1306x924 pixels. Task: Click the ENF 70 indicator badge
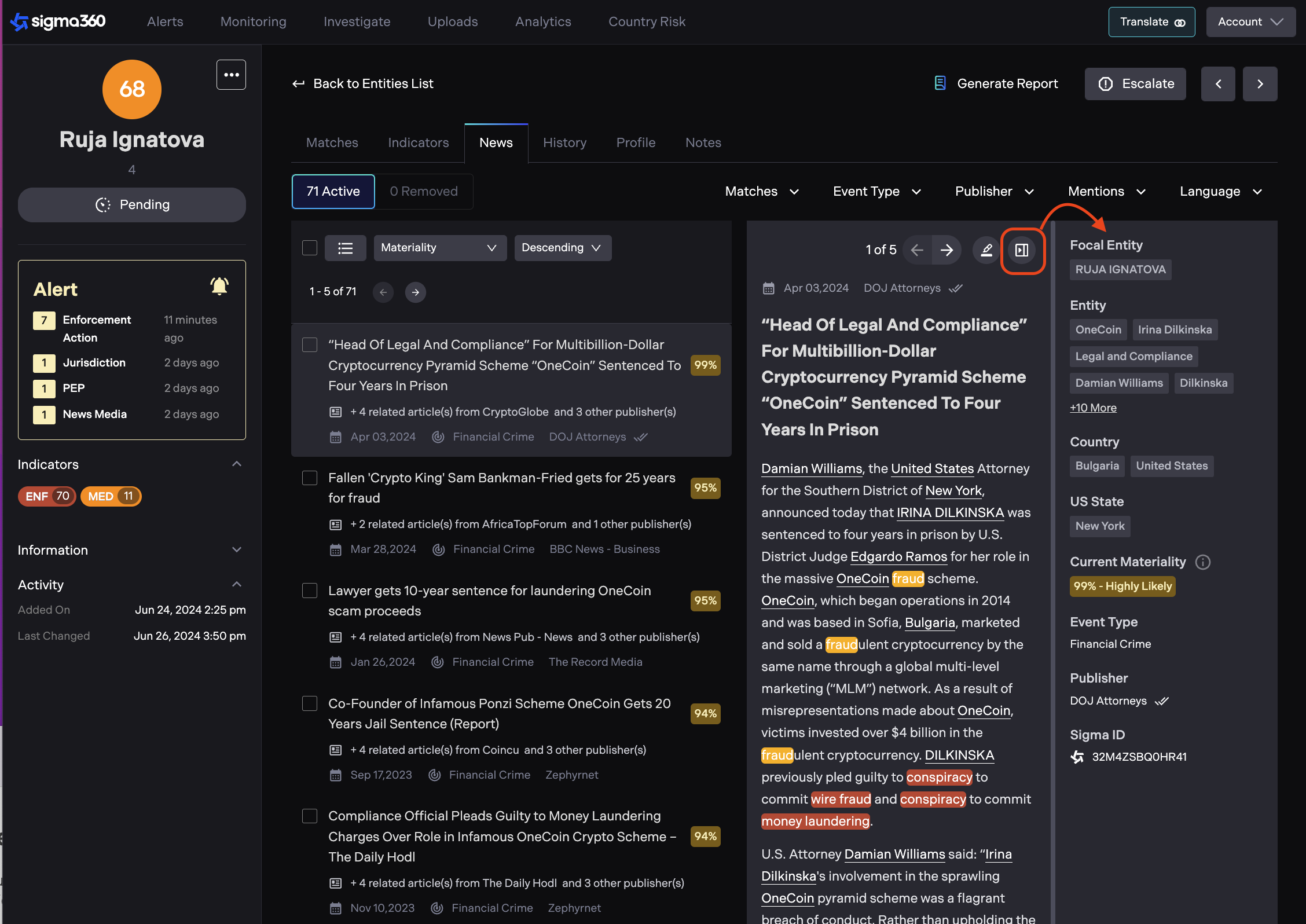47,497
